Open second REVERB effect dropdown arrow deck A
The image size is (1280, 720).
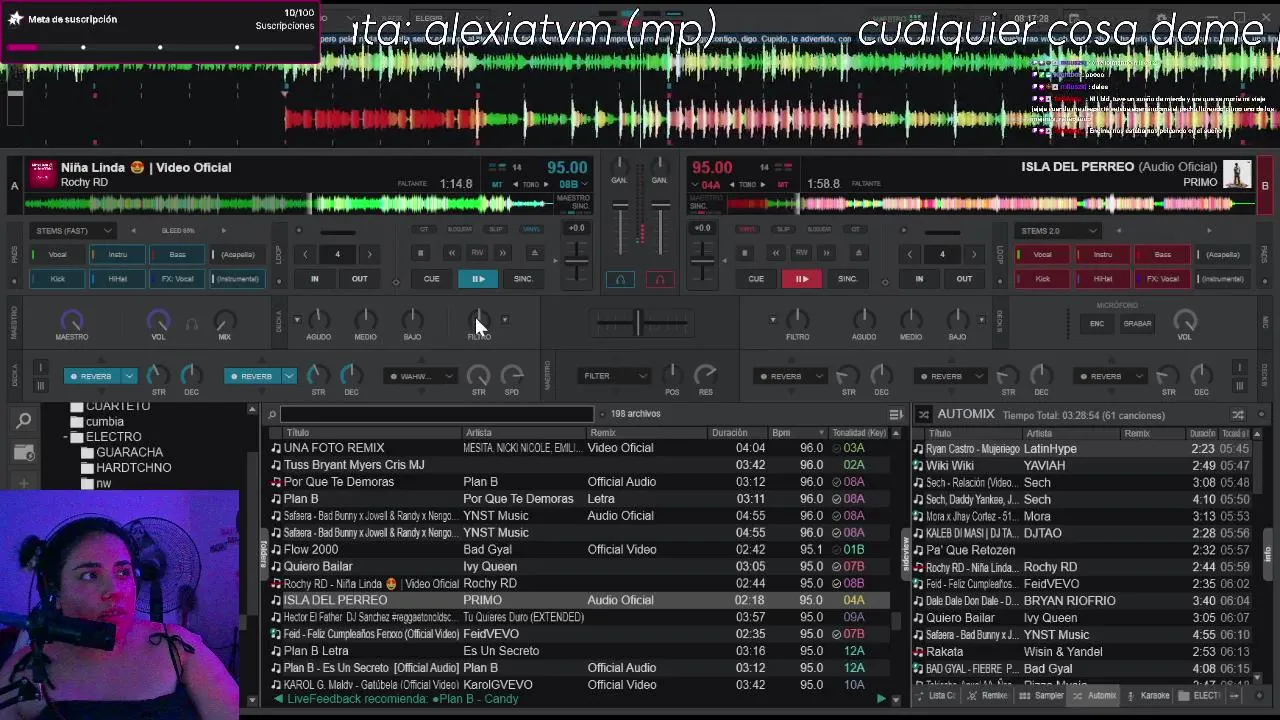pyautogui.click(x=288, y=376)
